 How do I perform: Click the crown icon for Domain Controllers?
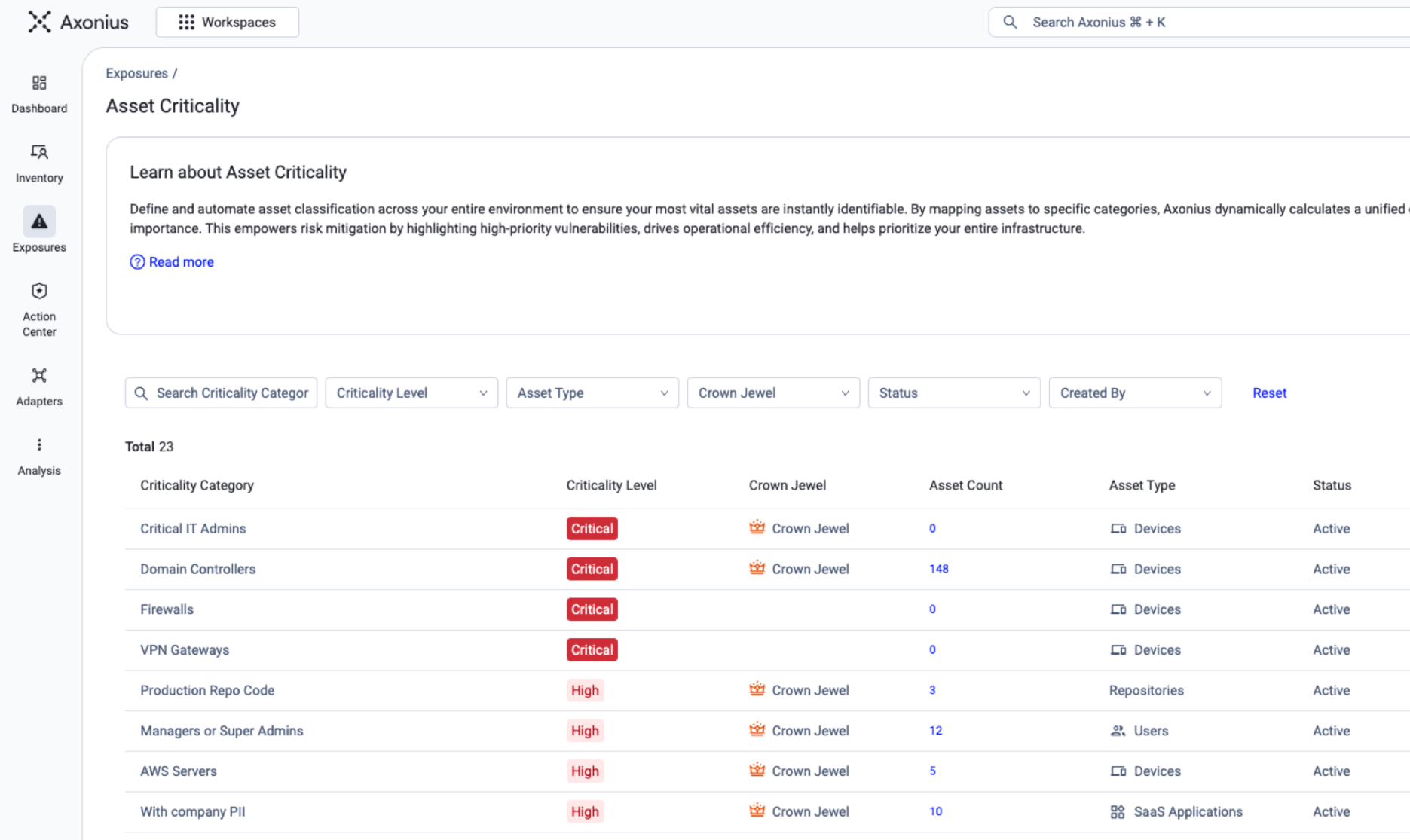coord(757,568)
